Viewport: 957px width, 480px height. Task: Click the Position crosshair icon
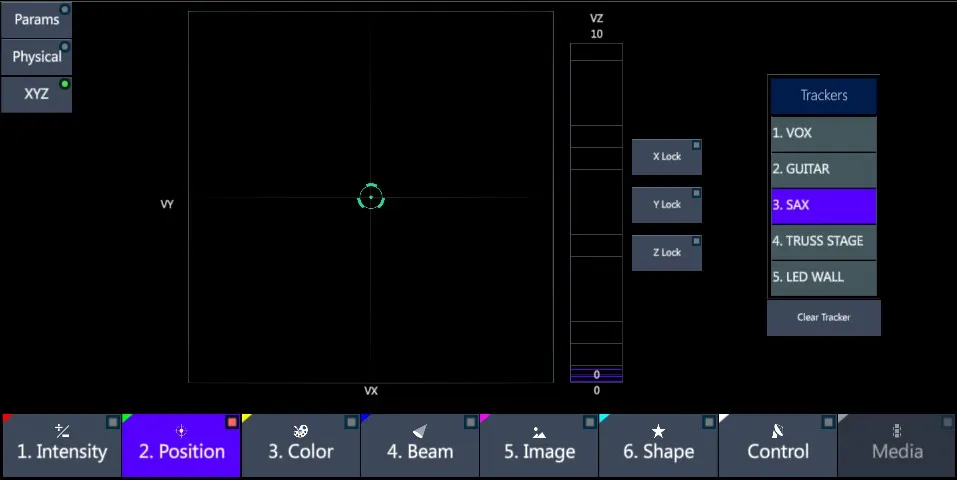click(181, 431)
